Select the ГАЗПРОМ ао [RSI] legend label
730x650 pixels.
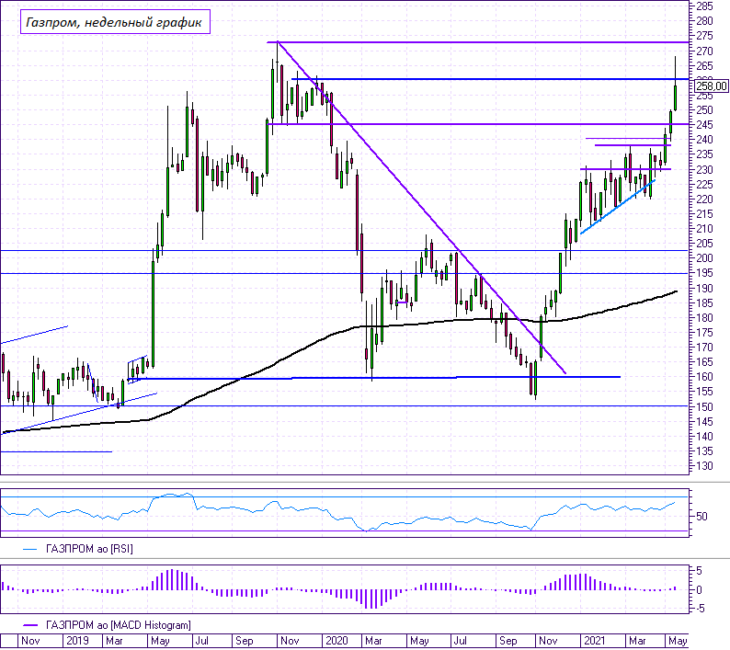pyautogui.click(x=89, y=549)
